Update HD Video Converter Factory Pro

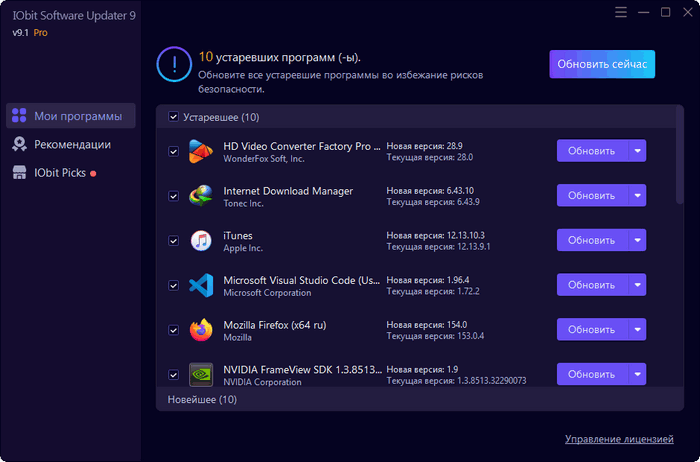click(592, 151)
